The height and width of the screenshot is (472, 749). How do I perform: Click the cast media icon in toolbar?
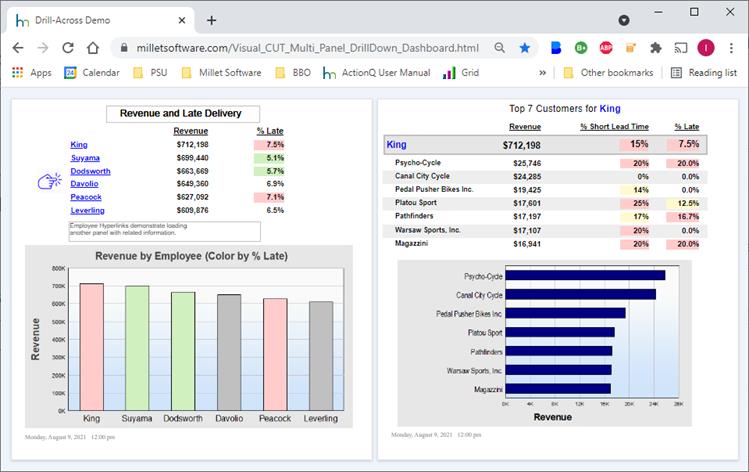coord(681,47)
